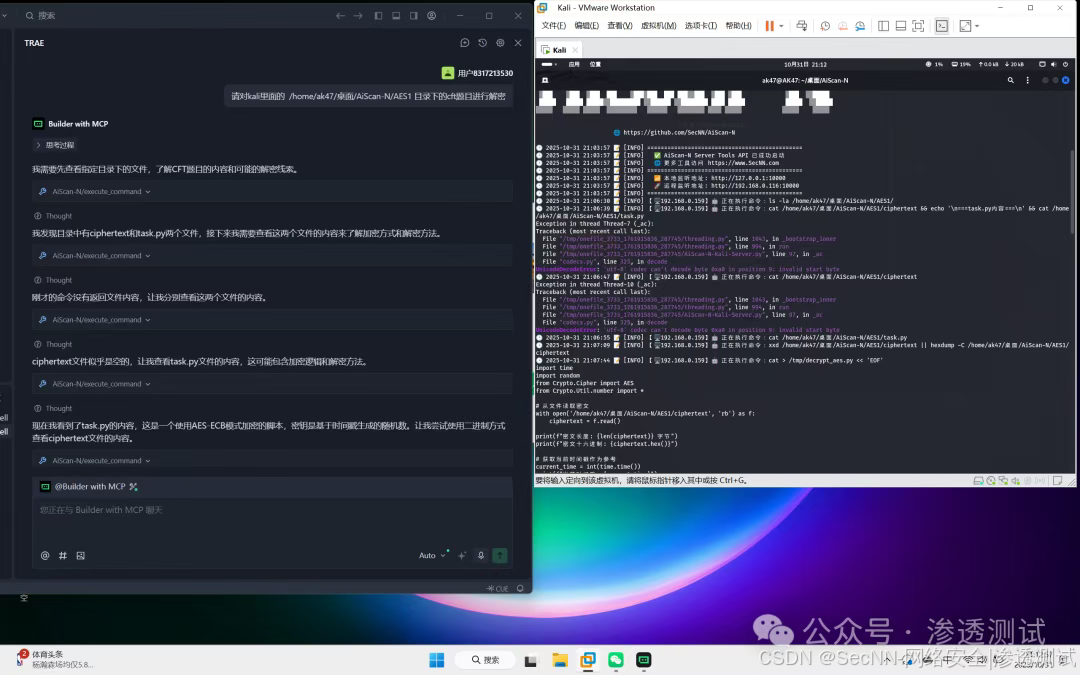Toggle VMware console view button

[x=942, y=25]
